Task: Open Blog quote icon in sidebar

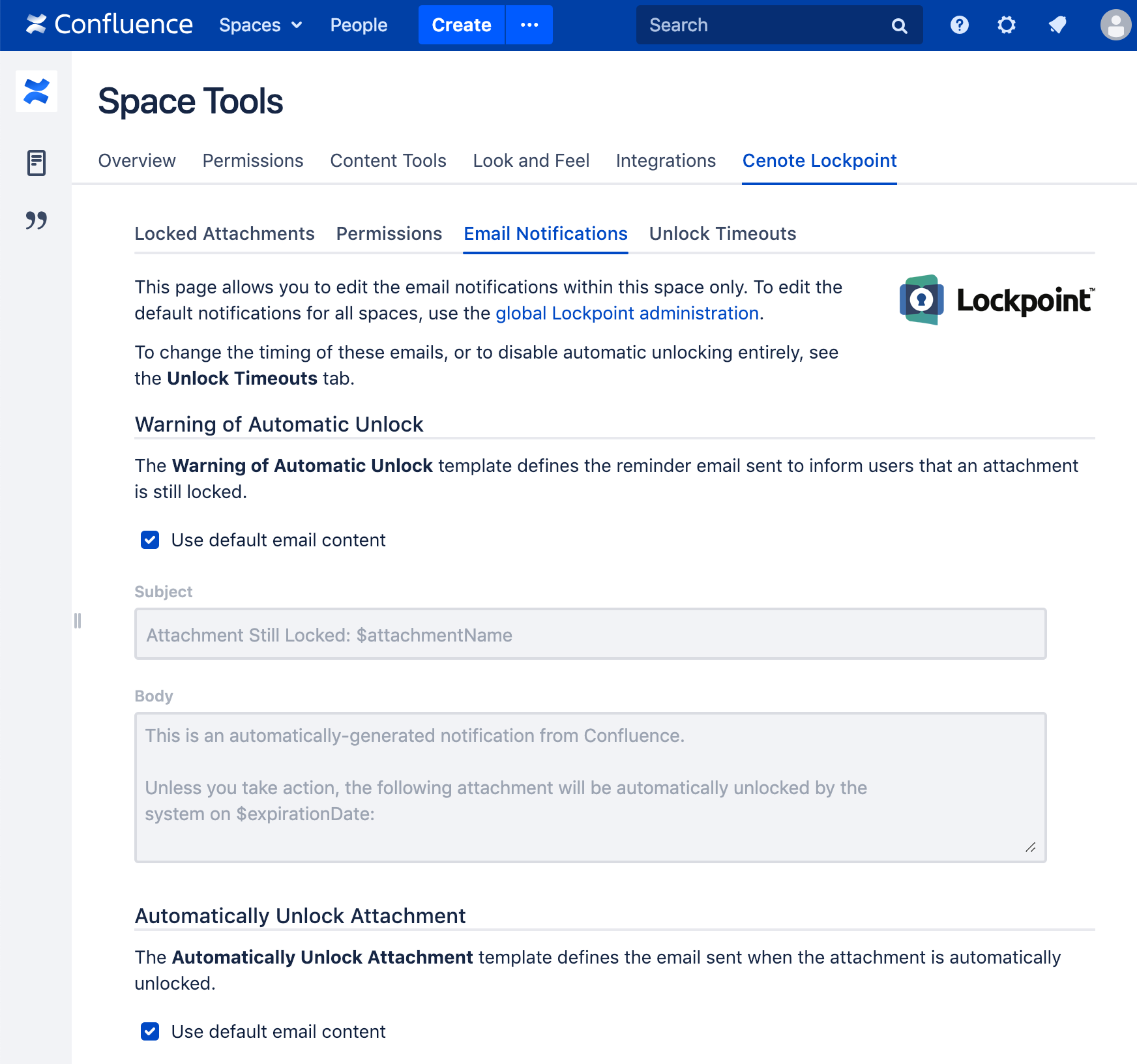Action: click(37, 220)
